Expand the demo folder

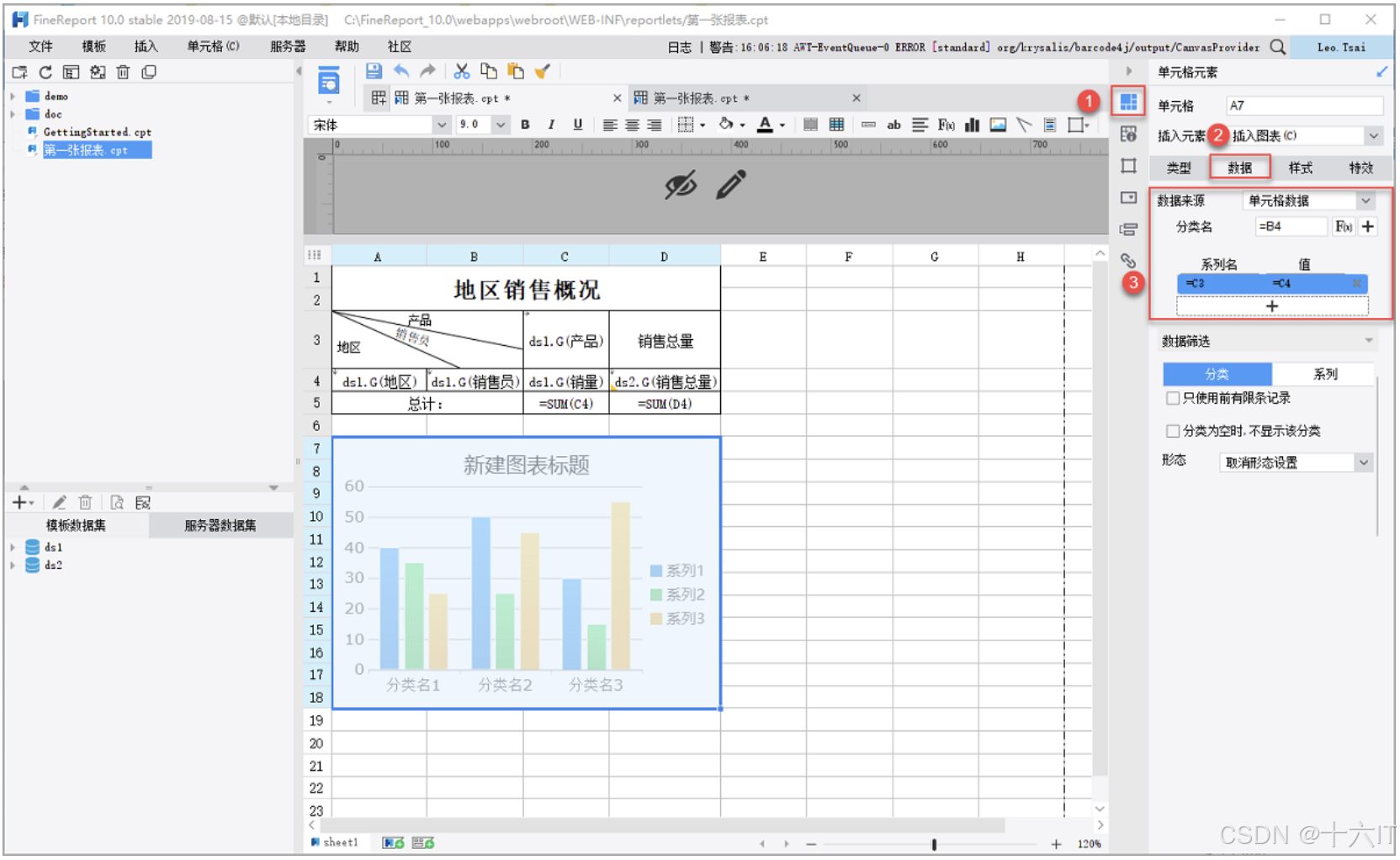pyautogui.click(x=13, y=96)
